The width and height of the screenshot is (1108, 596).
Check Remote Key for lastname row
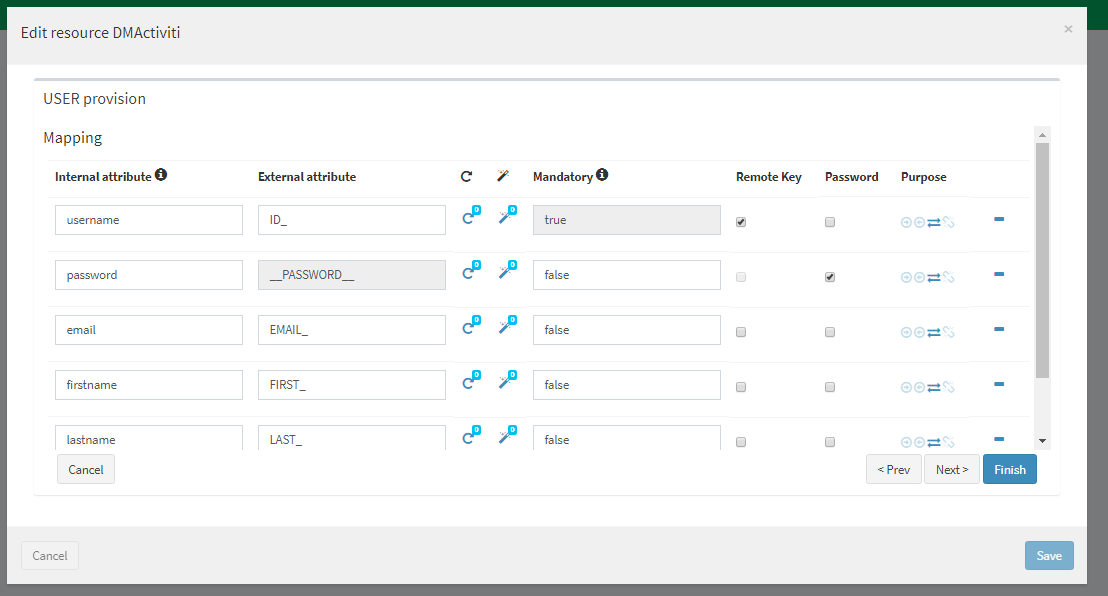(741, 442)
